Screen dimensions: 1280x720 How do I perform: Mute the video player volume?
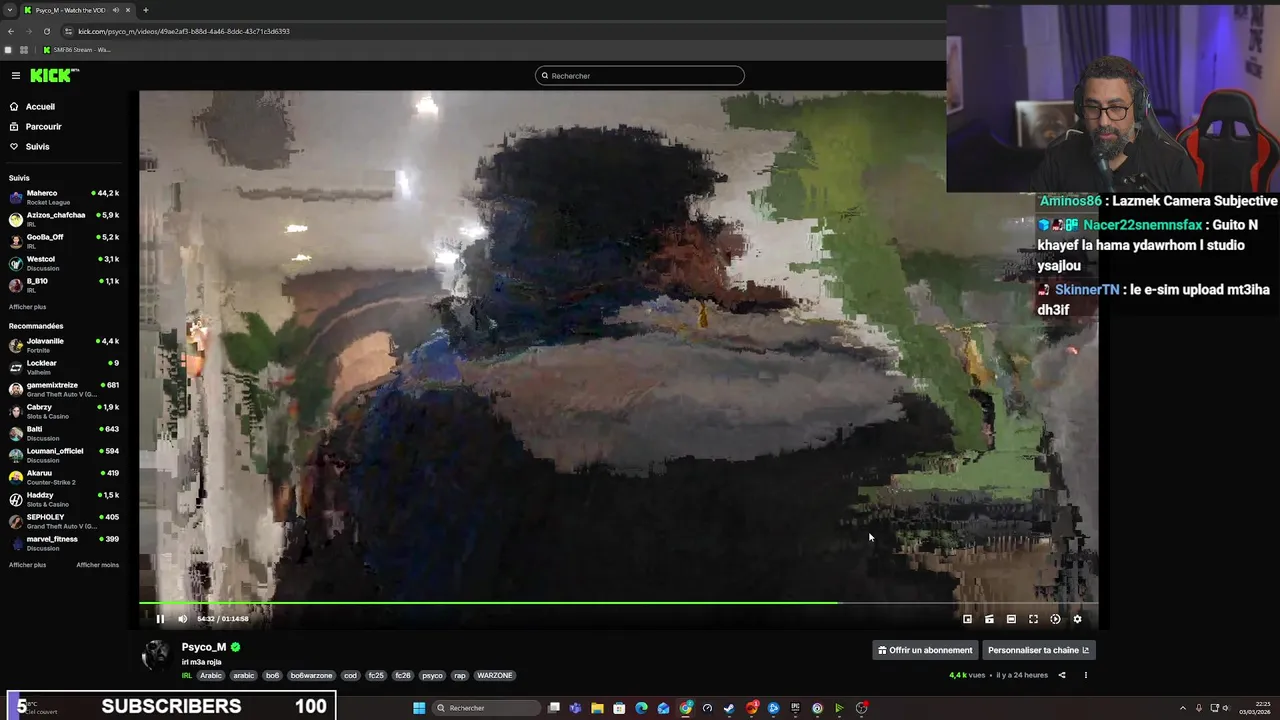click(182, 619)
